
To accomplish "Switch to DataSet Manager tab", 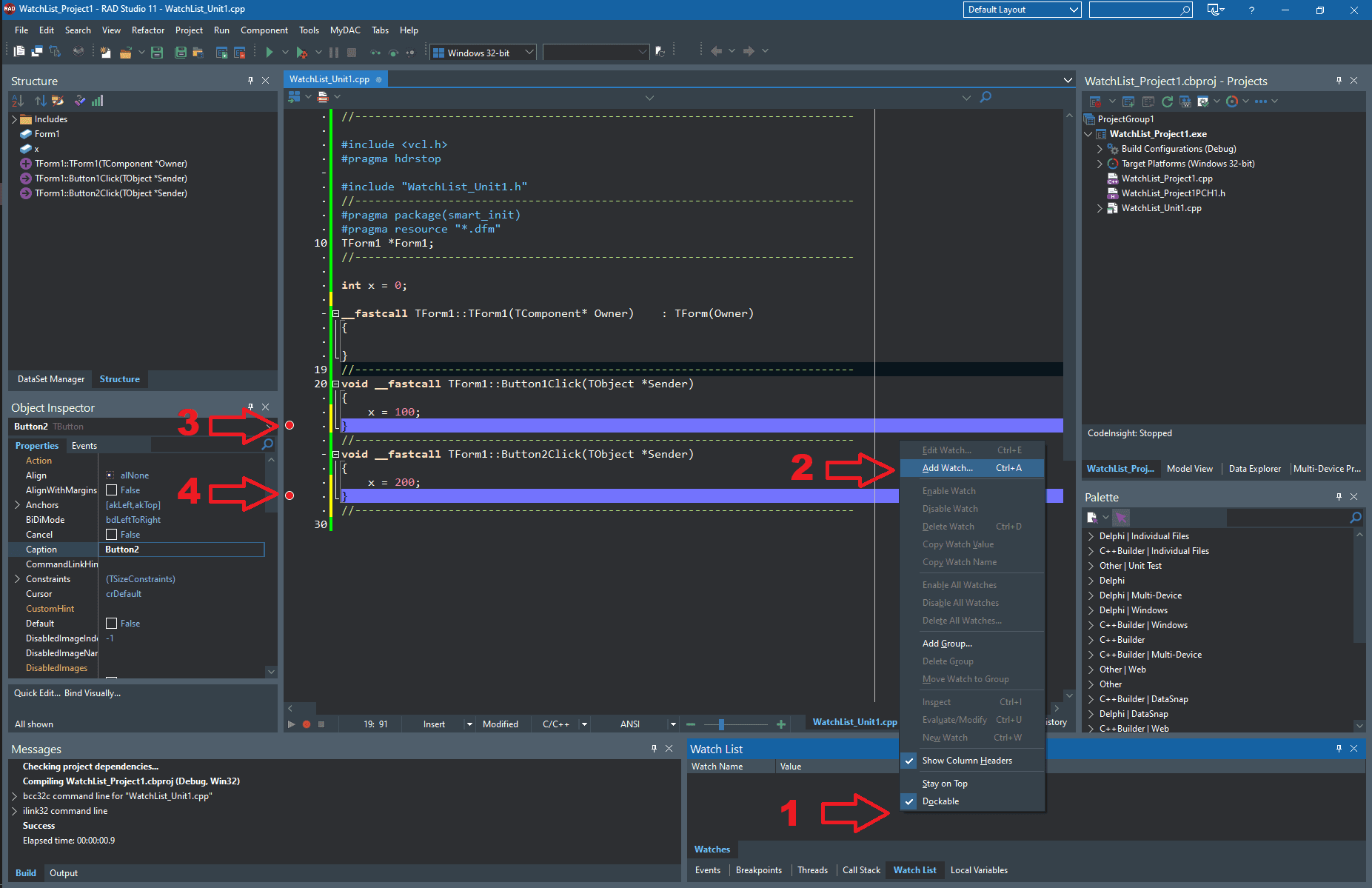I will coord(51,379).
